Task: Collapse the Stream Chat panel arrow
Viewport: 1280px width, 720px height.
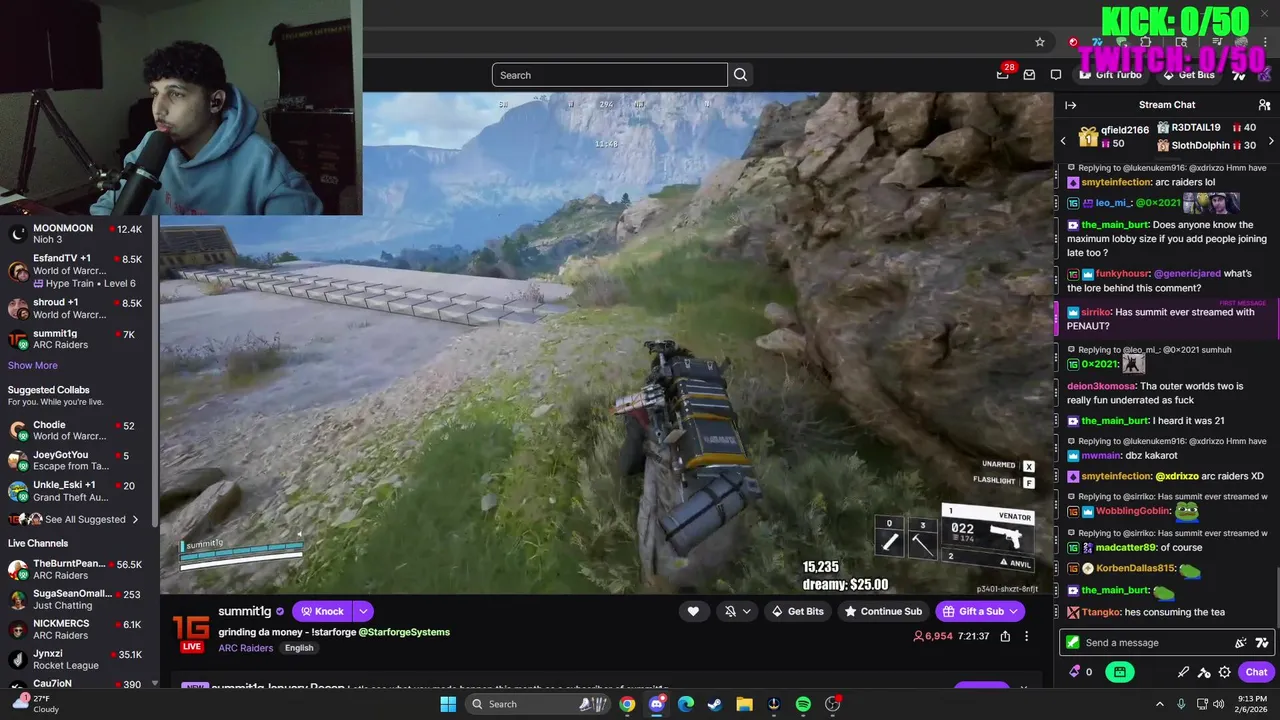Action: 1071,105
